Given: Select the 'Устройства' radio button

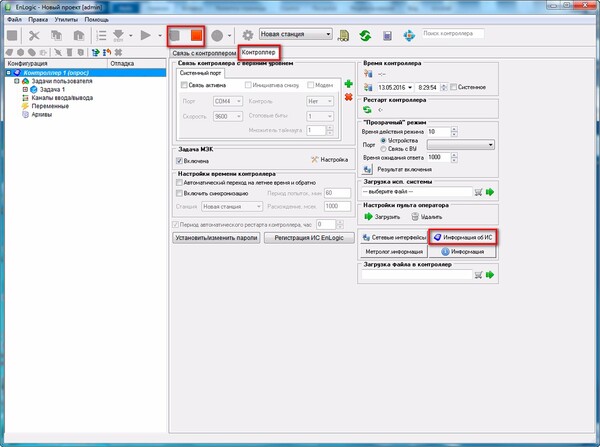Looking at the screenshot, I should 383,140.
